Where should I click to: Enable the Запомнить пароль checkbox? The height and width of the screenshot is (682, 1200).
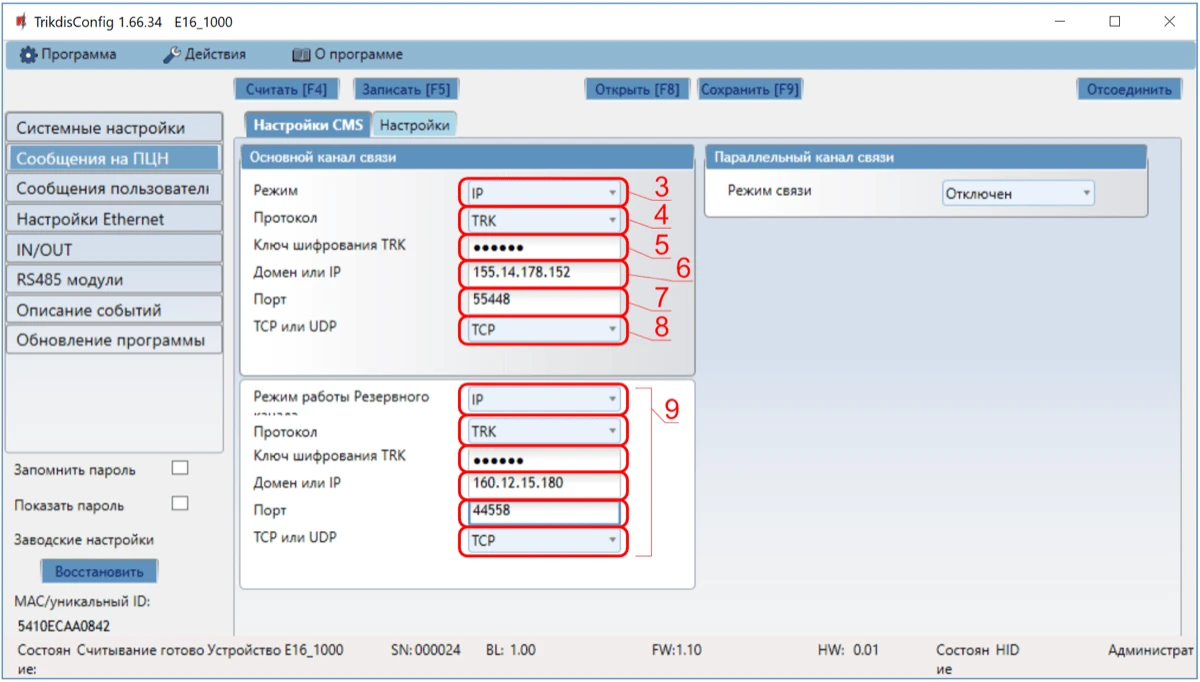pos(180,468)
